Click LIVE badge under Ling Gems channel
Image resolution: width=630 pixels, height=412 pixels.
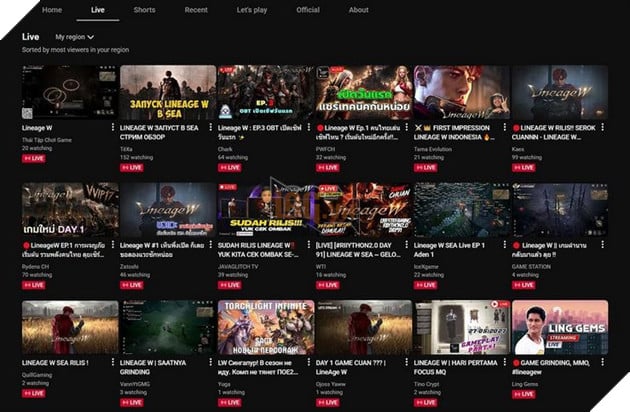pyautogui.click(x=524, y=394)
